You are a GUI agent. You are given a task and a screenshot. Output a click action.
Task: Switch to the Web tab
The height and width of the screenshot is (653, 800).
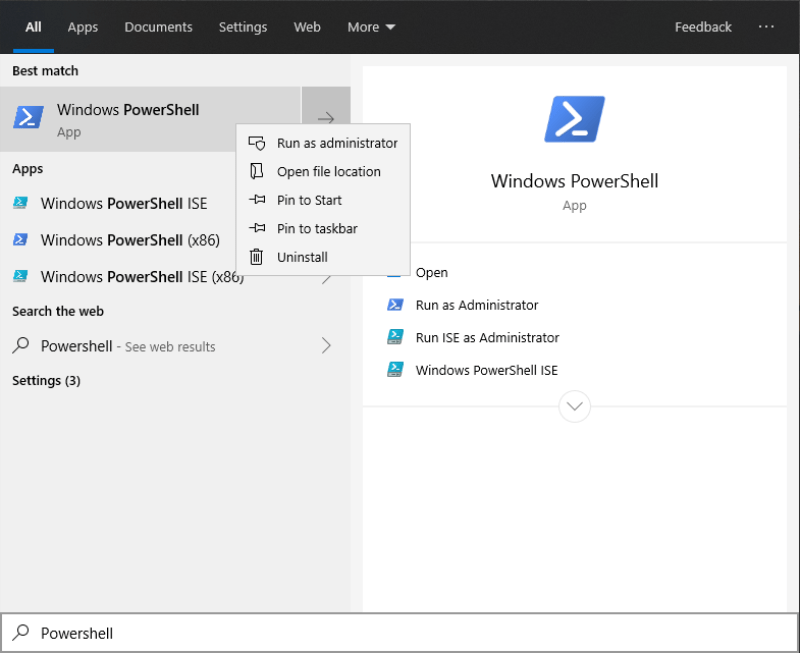point(307,27)
